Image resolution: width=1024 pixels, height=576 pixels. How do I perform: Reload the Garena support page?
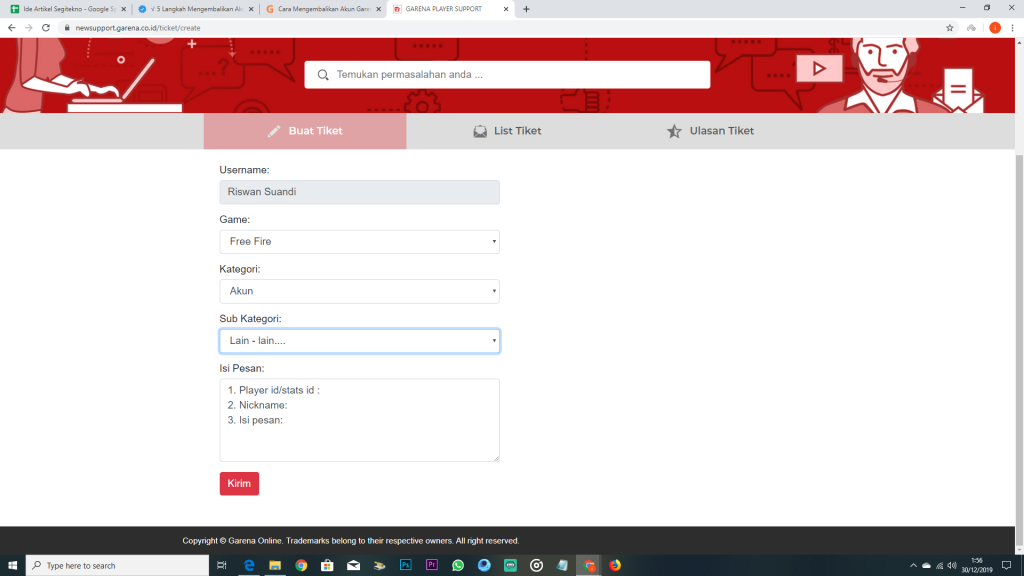pyautogui.click(x=46, y=28)
